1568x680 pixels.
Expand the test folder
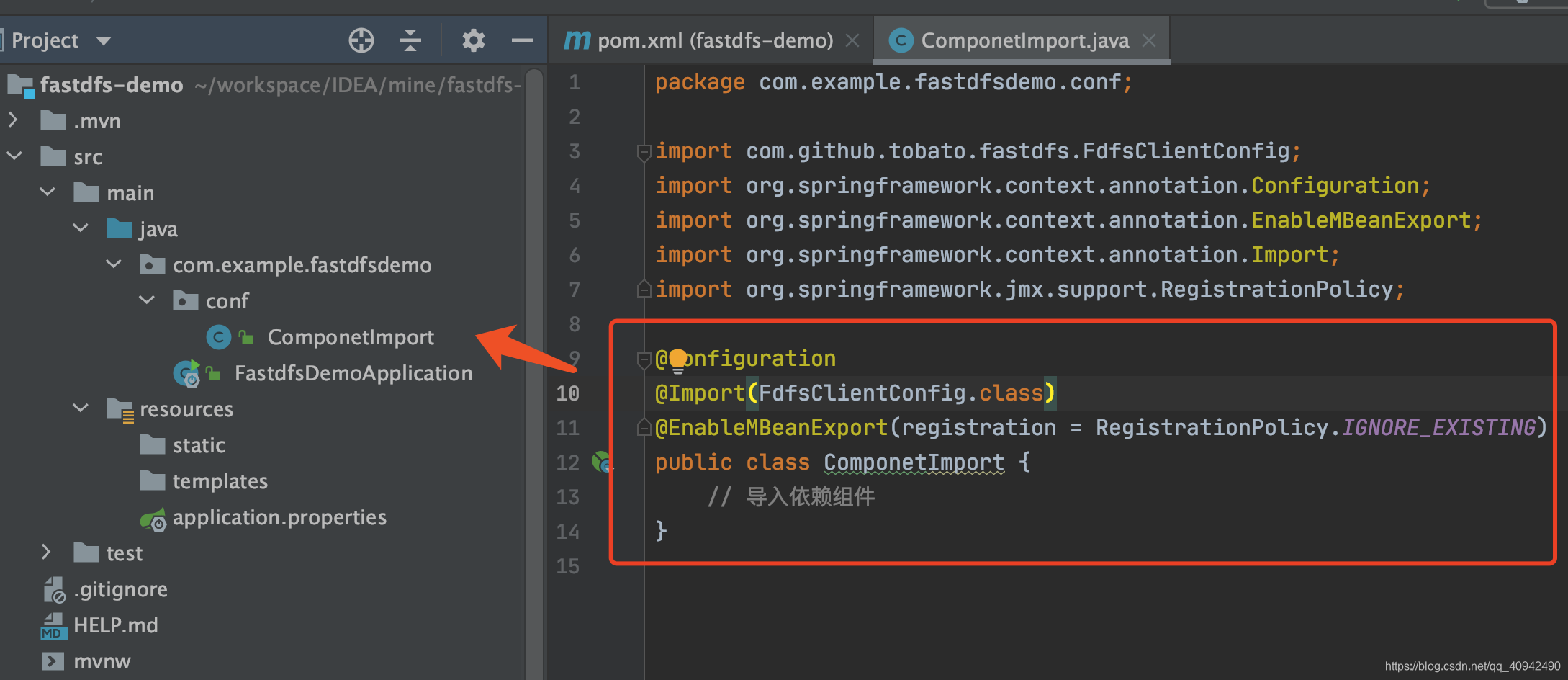coord(46,552)
